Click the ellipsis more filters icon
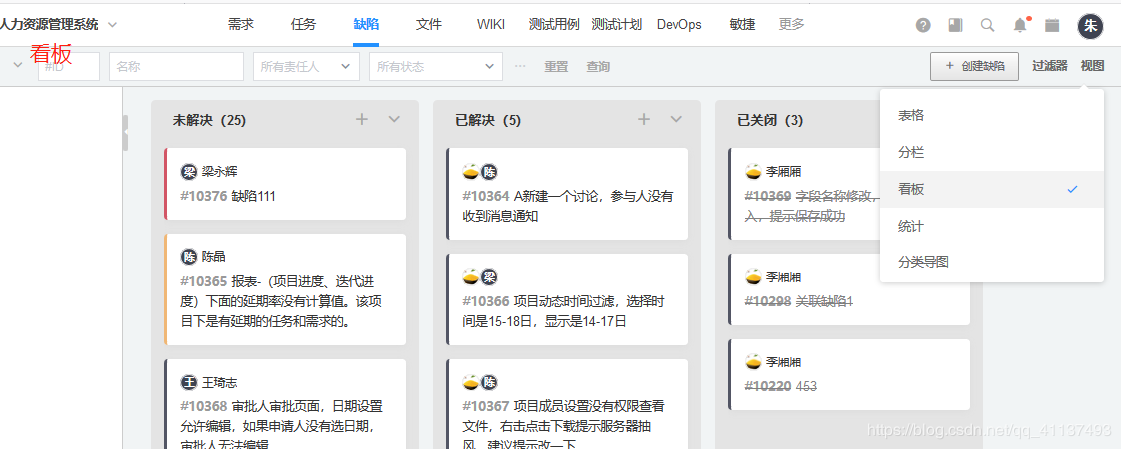Screen dimensions: 1121x449 click(x=520, y=66)
